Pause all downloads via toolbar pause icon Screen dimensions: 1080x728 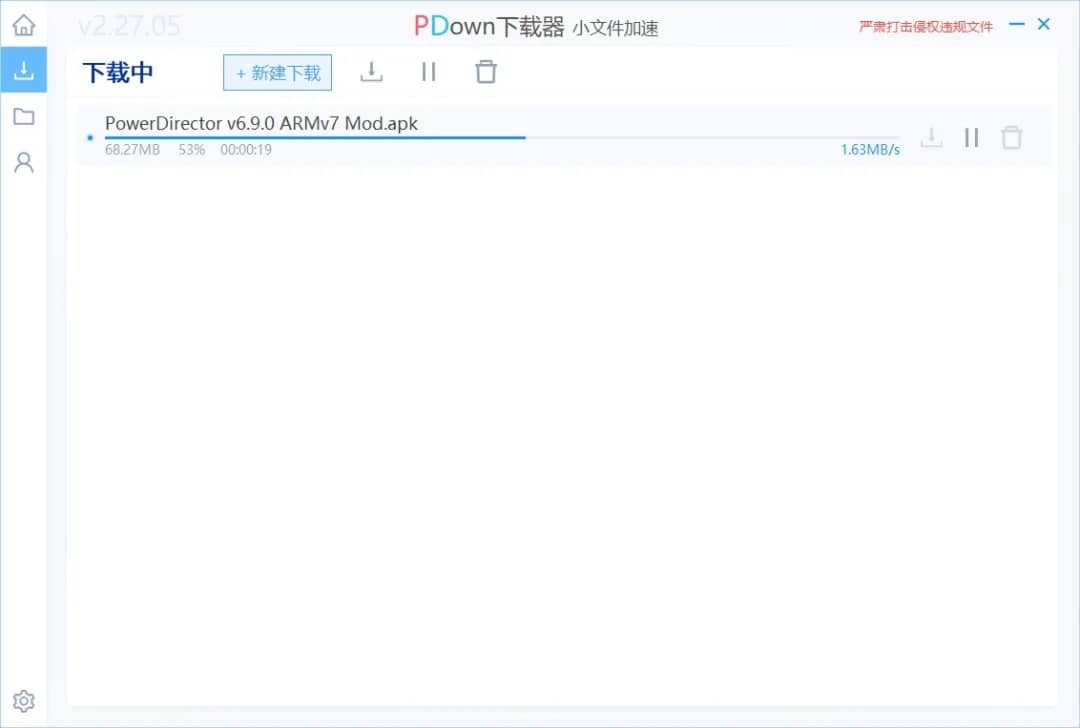pyautogui.click(x=429, y=71)
